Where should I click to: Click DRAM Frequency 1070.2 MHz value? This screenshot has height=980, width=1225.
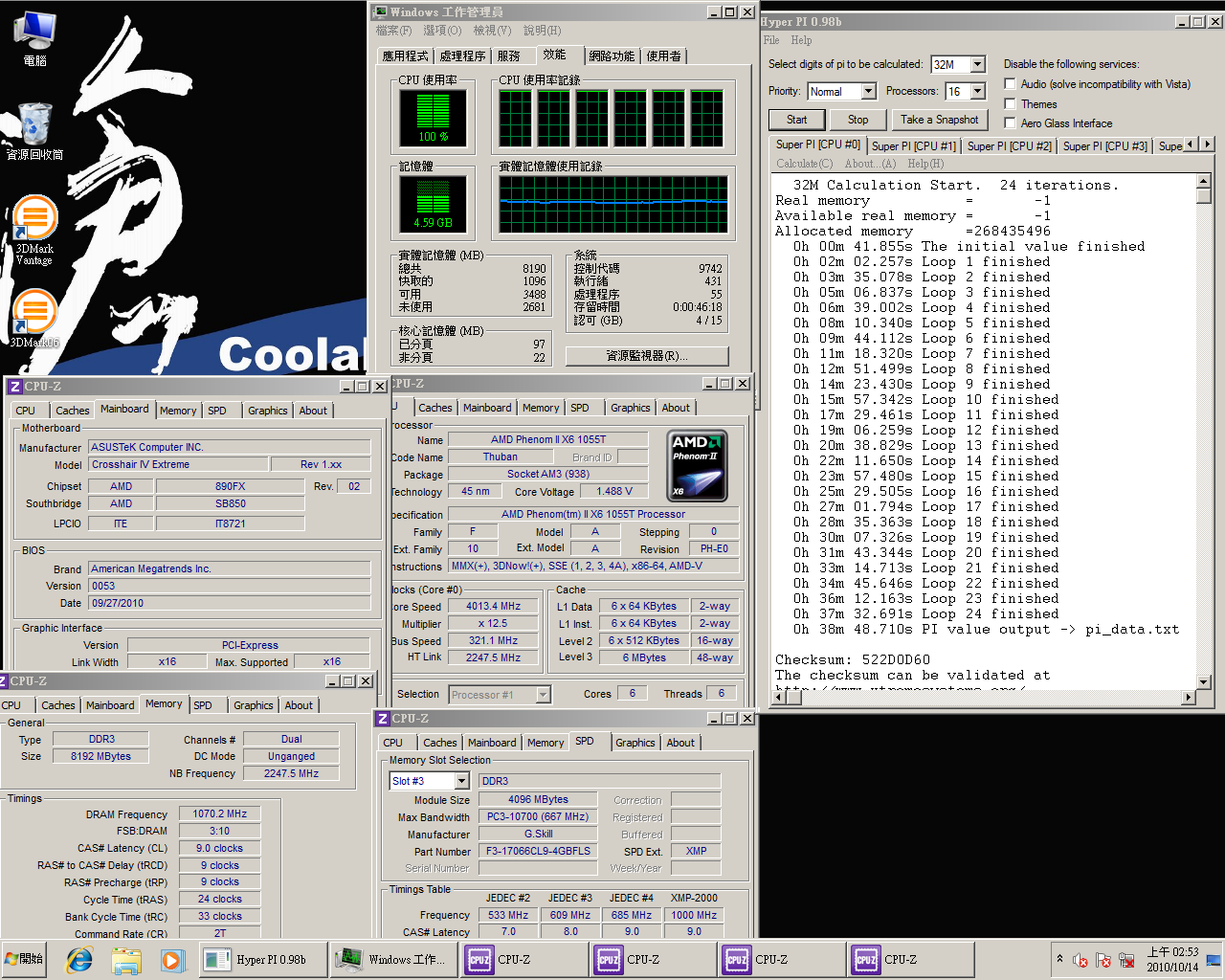(x=219, y=813)
